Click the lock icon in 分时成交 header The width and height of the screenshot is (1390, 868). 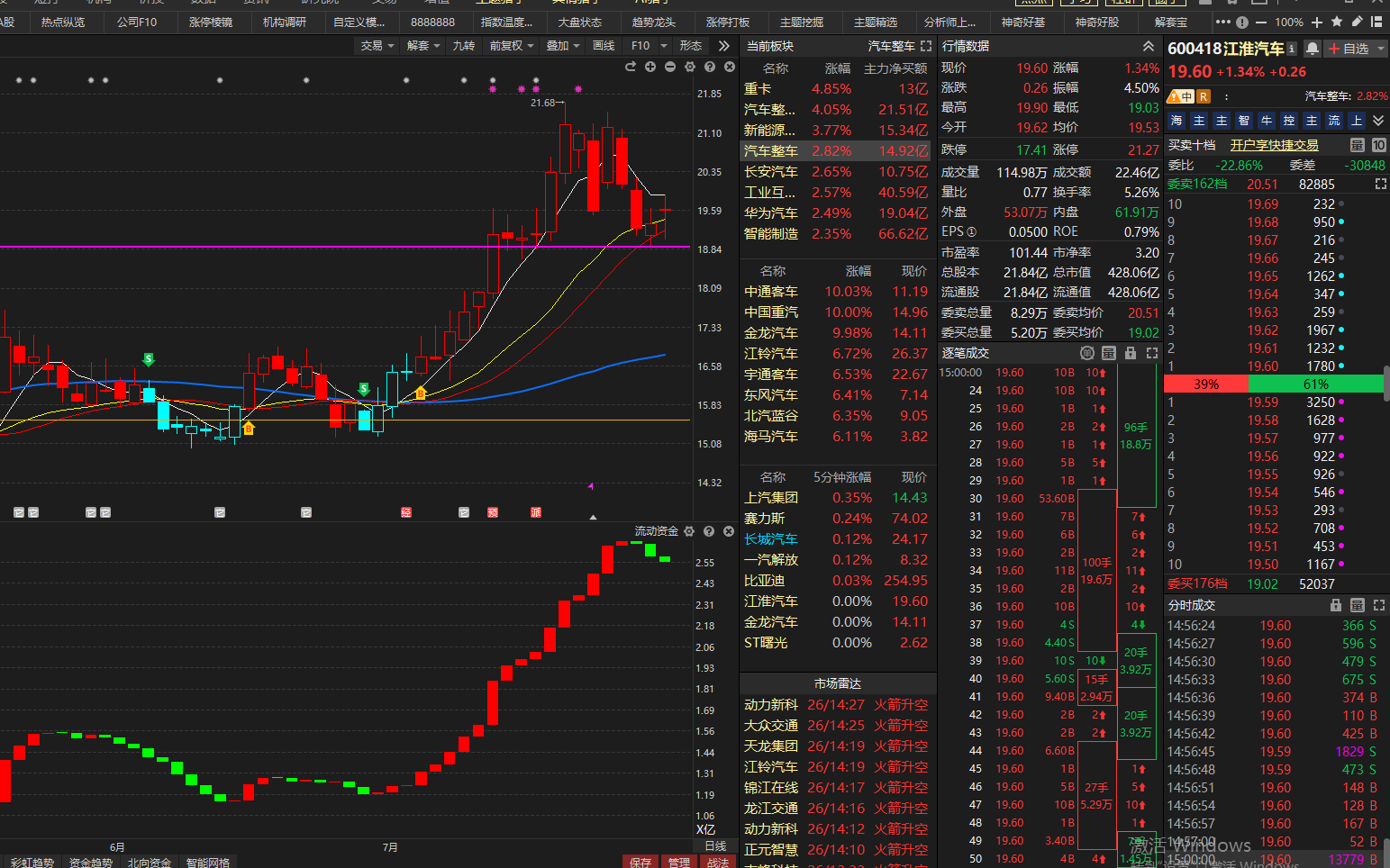point(1336,605)
